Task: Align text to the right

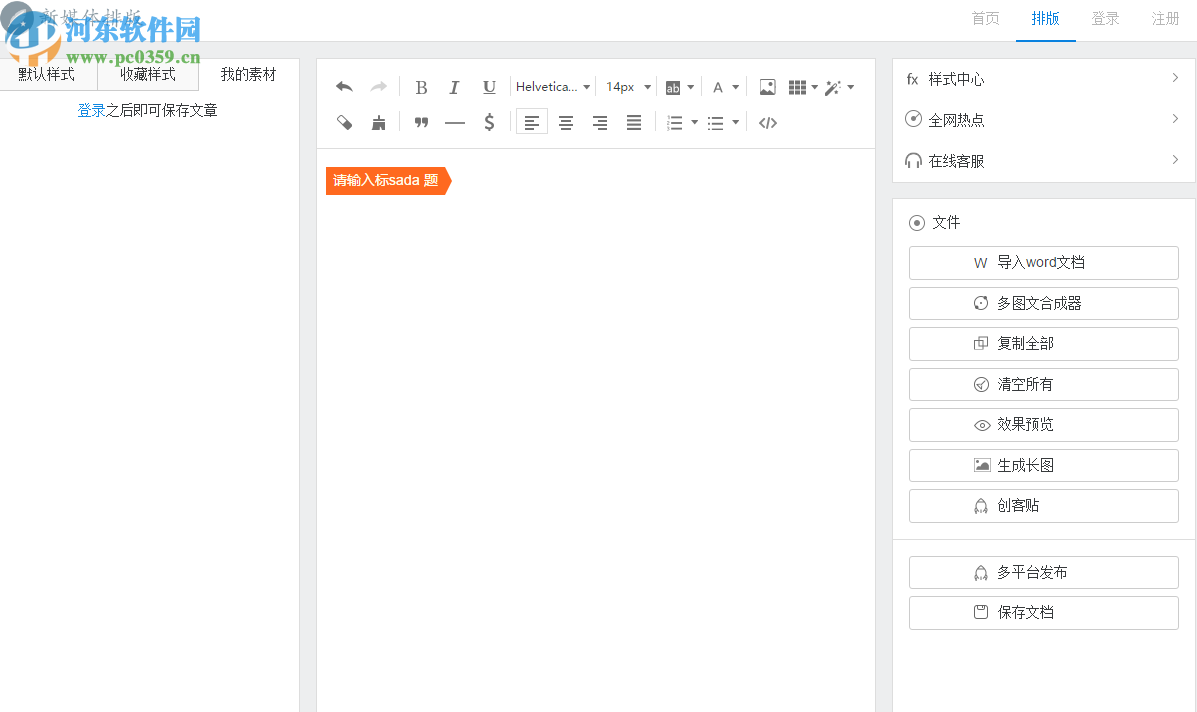Action: point(600,122)
